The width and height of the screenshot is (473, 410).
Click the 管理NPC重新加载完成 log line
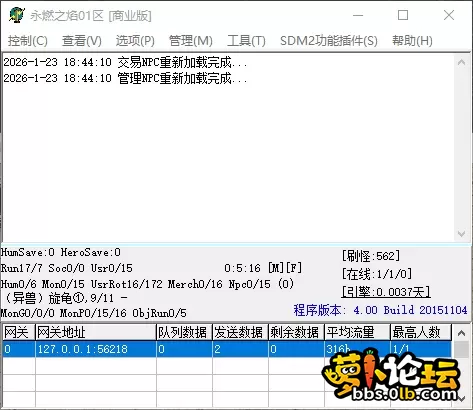tap(125, 78)
